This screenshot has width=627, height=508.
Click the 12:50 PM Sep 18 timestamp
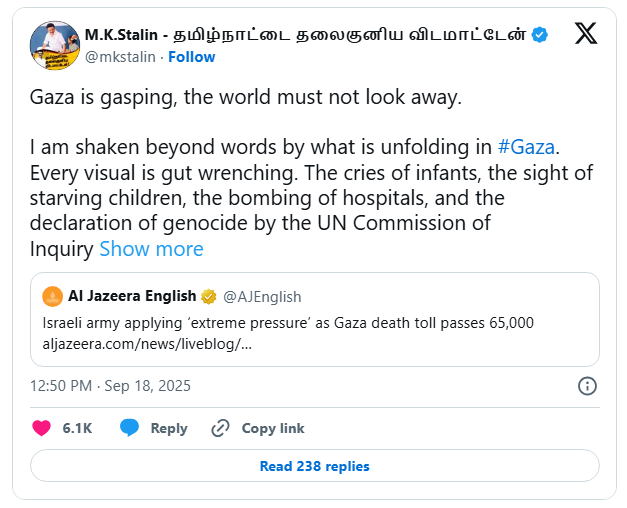110,386
